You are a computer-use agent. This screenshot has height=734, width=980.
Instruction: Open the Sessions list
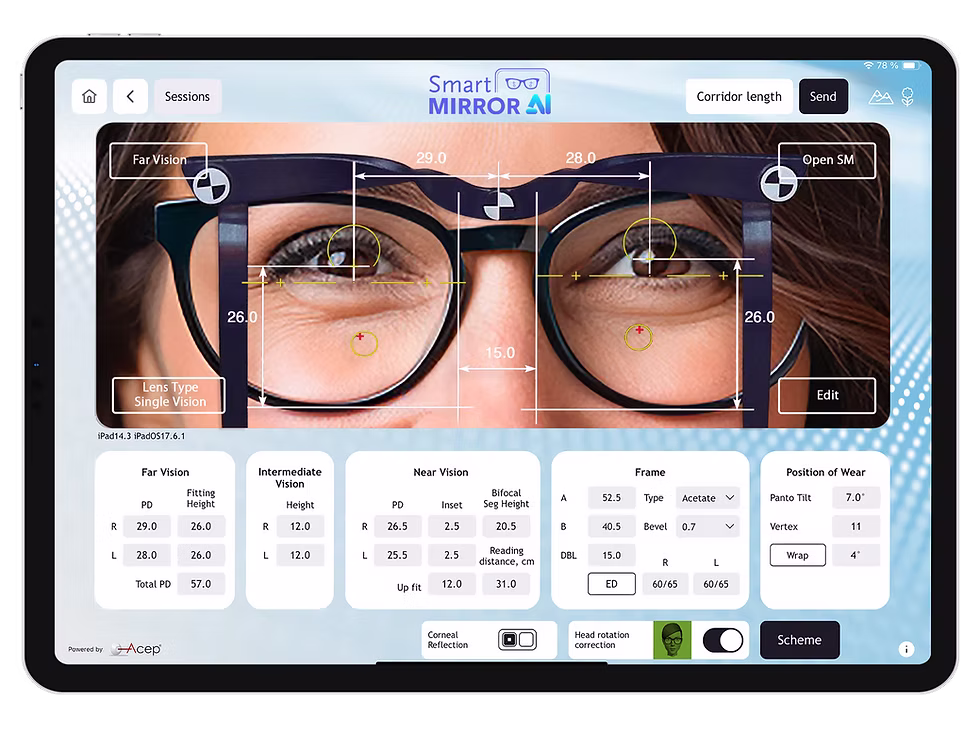(x=188, y=96)
